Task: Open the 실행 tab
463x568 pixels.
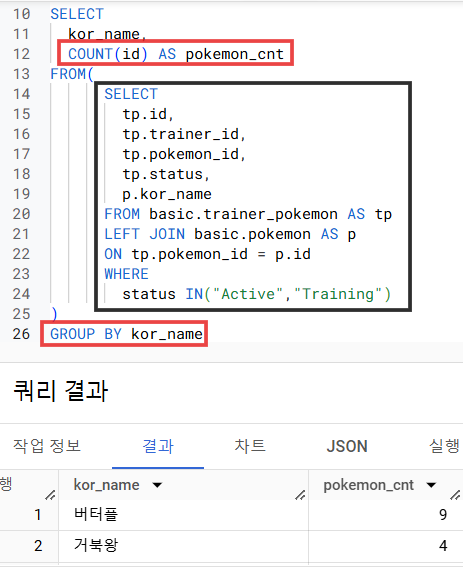Action: (444, 446)
